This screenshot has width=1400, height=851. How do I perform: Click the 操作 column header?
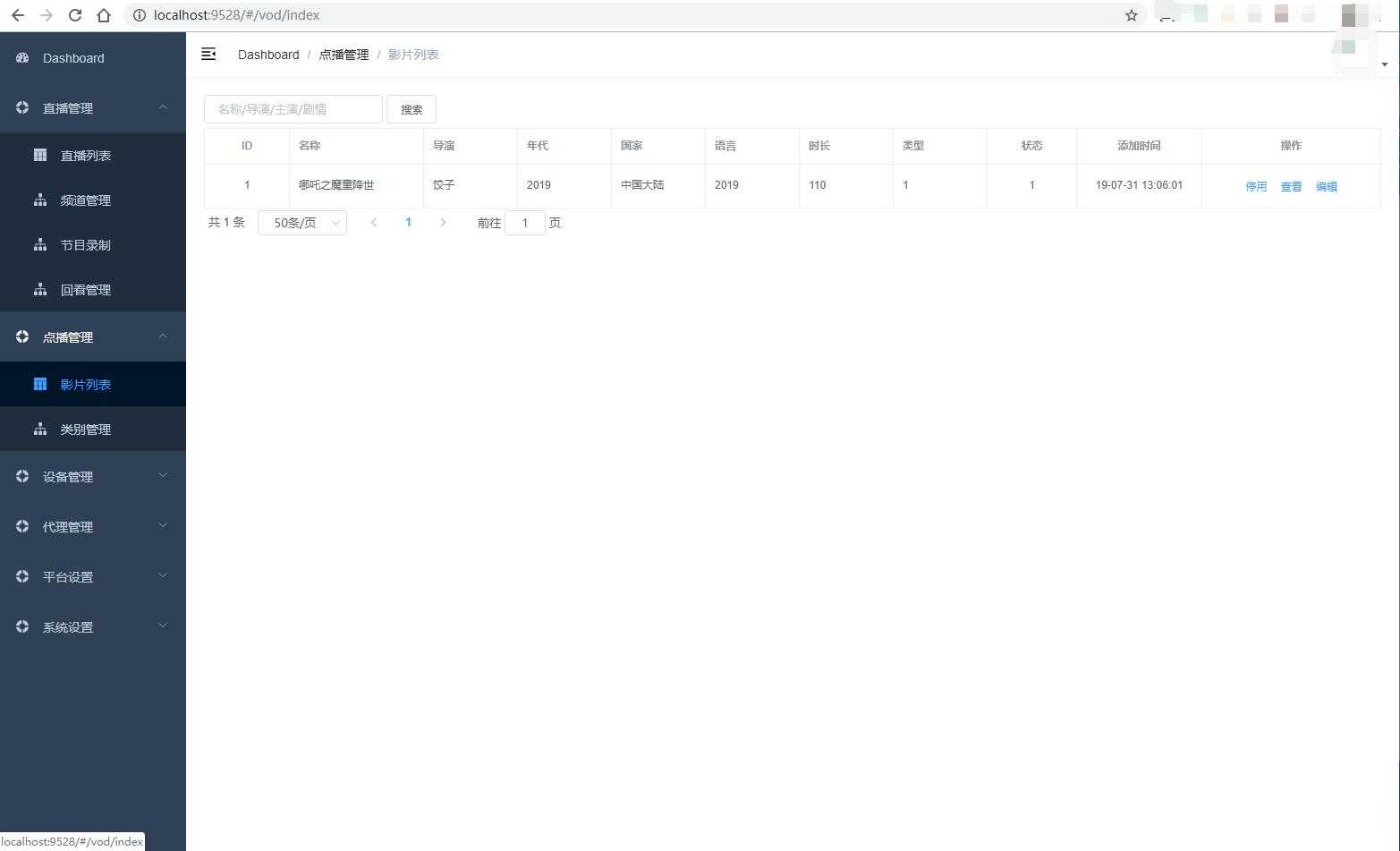(x=1291, y=146)
